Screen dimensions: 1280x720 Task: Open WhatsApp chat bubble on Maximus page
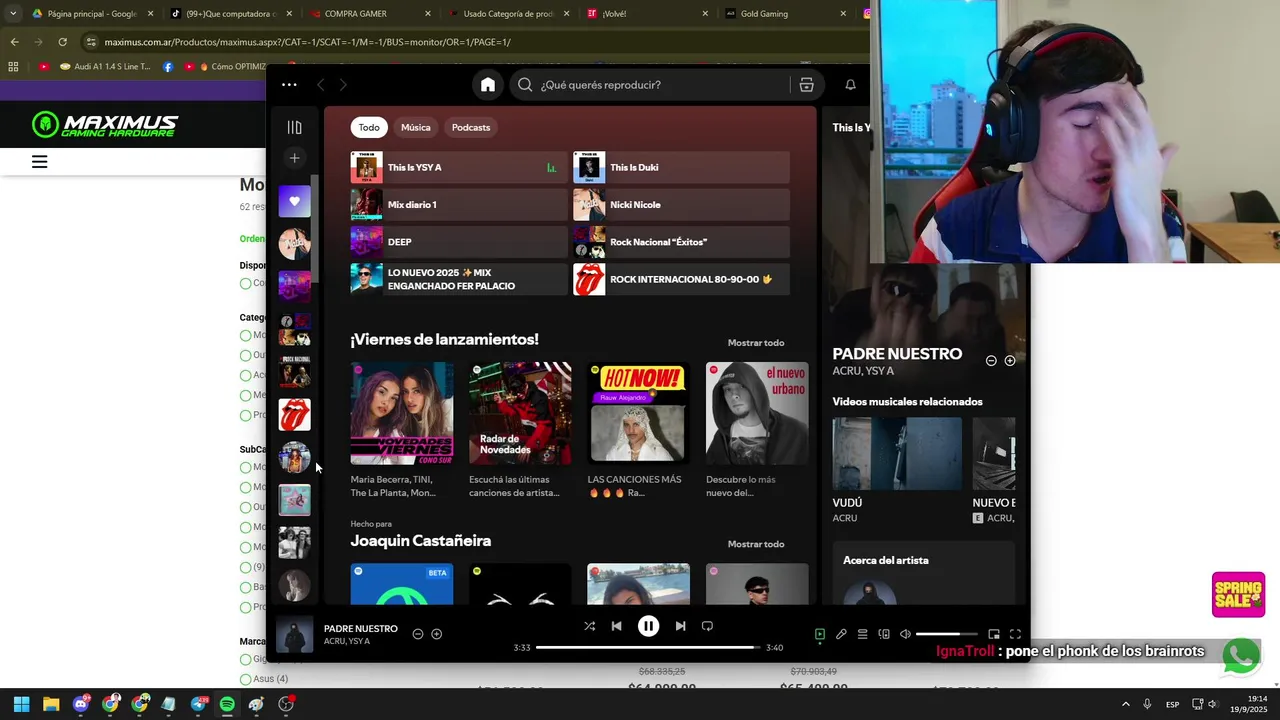point(1241,657)
